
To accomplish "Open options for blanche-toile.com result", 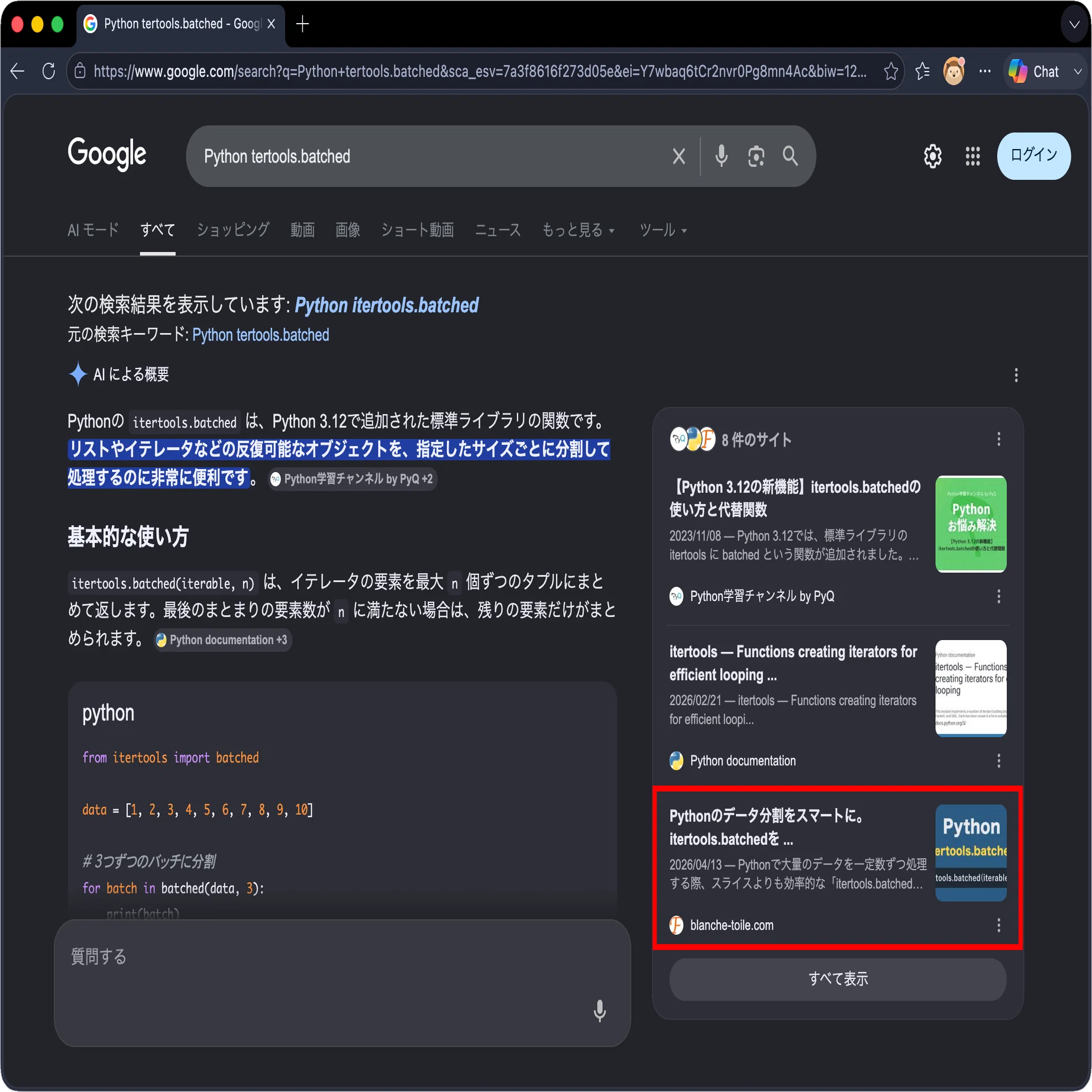I will point(999,925).
